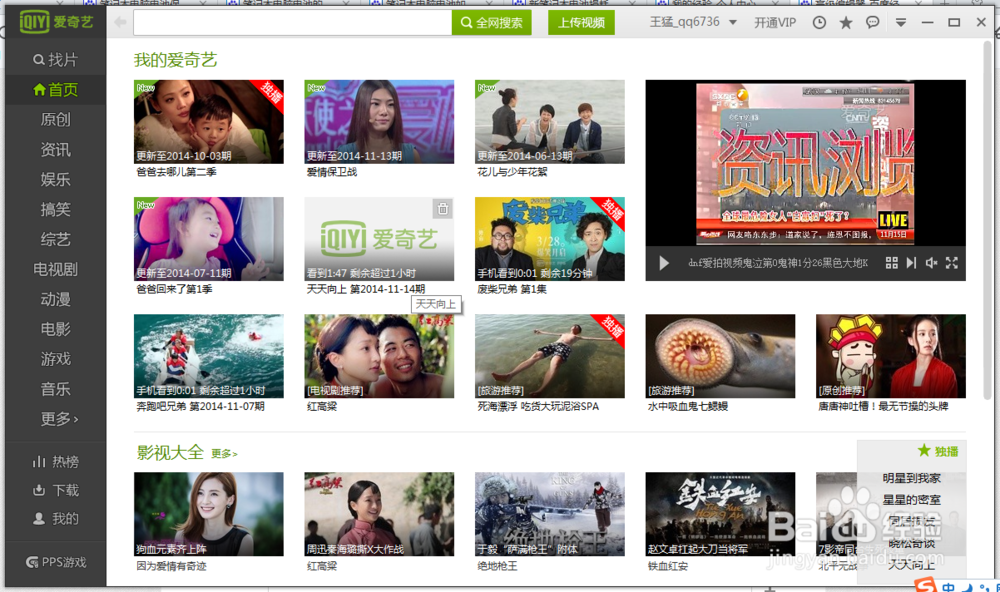Select 首页 in the sidebar
This screenshot has height=592, width=1000.
(55, 89)
